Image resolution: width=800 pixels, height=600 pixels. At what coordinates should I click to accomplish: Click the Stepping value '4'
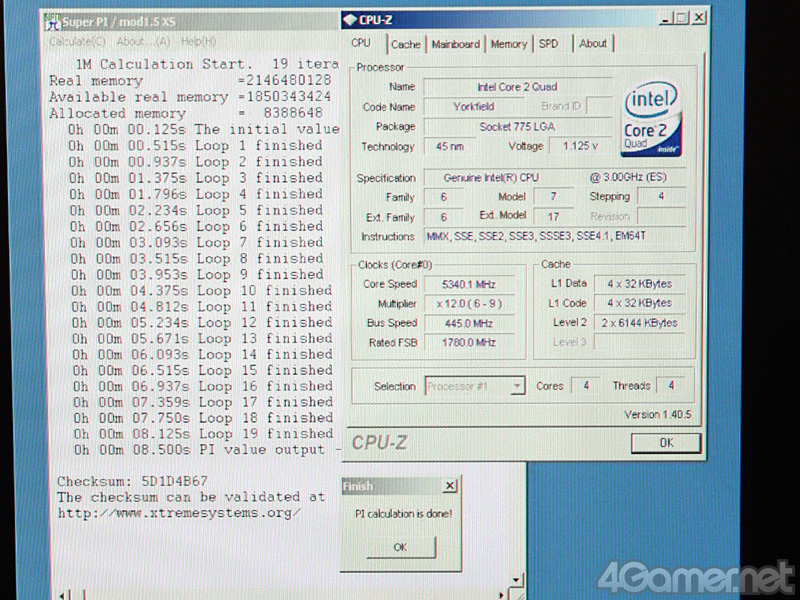click(x=661, y=196)
